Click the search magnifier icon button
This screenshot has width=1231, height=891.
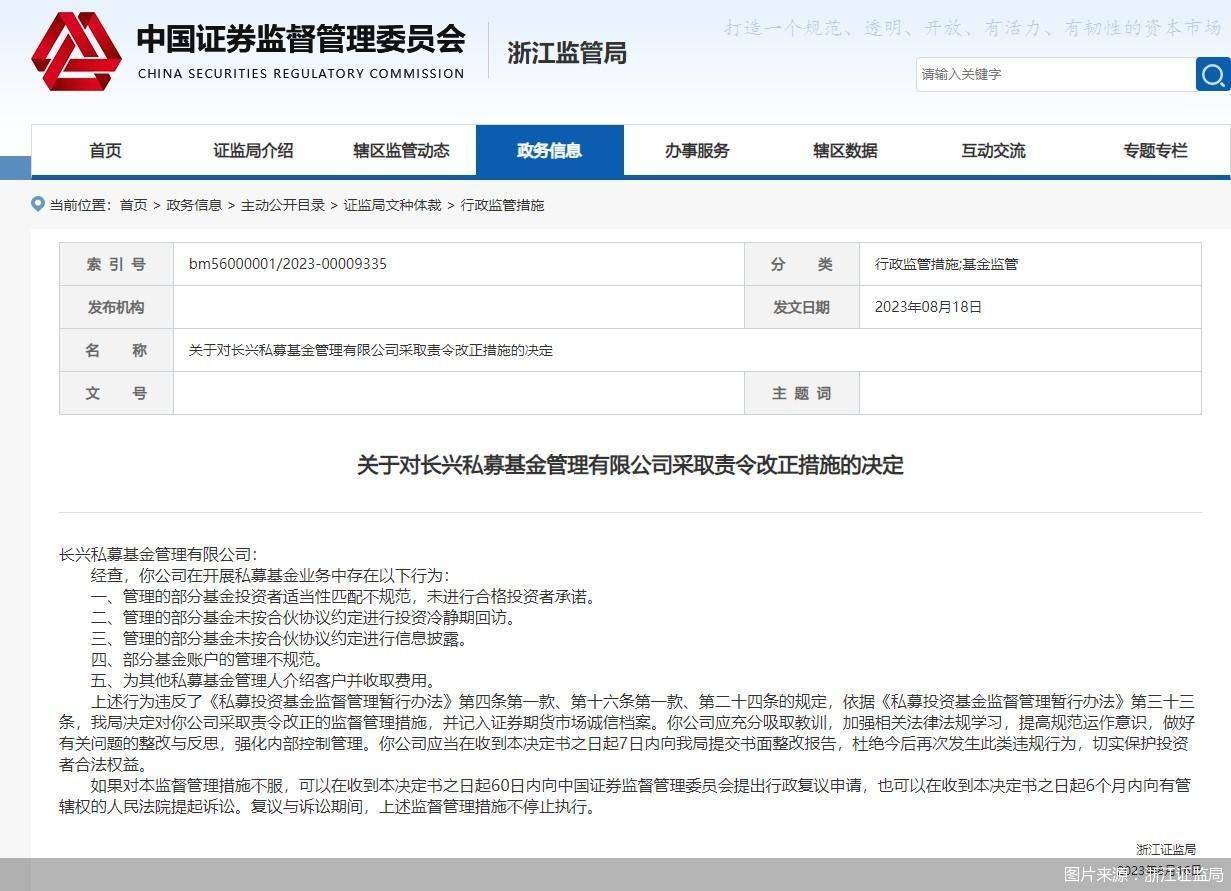1212,74
